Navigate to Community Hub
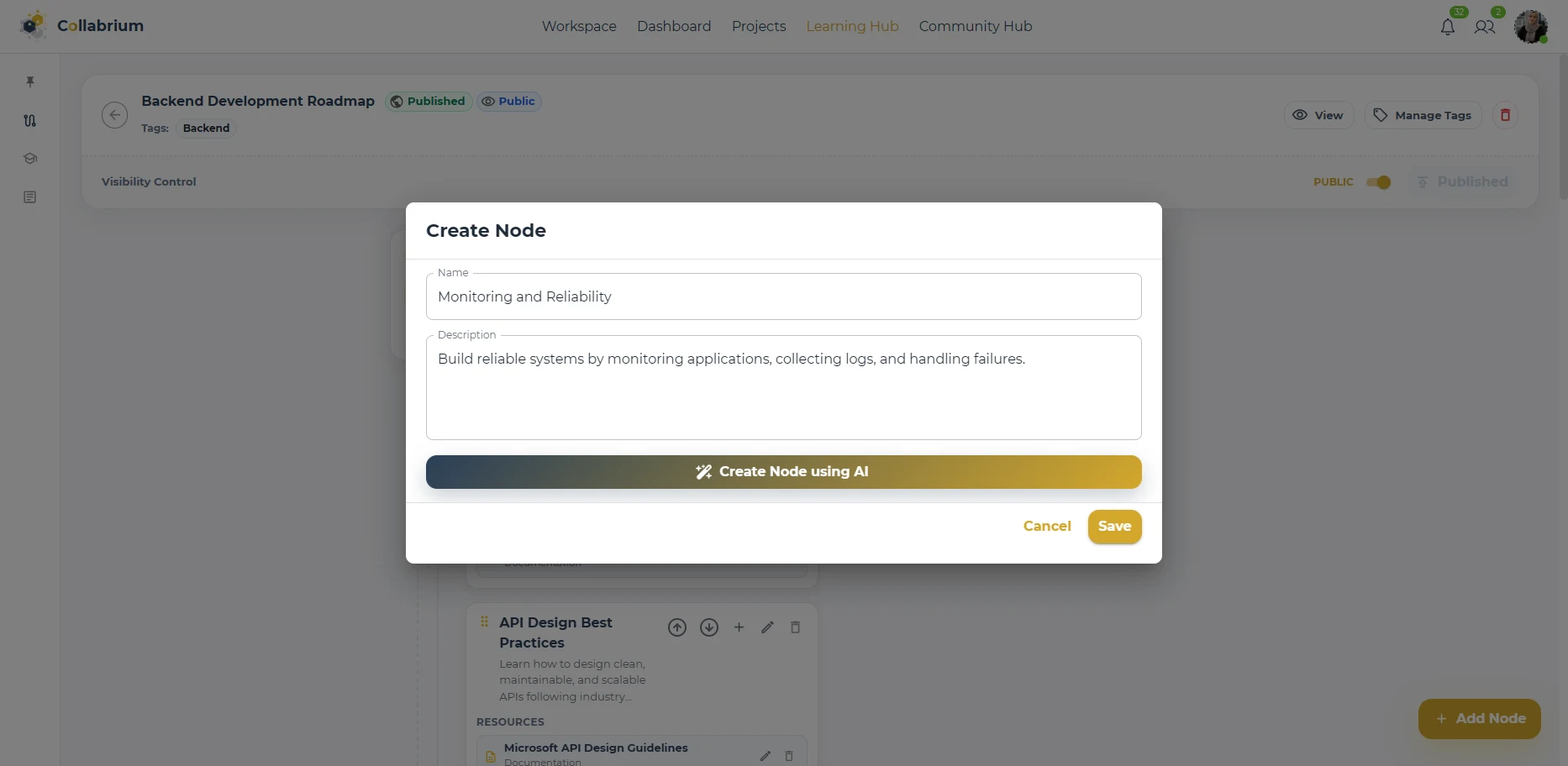The width and height of the screenshot is (1568, 766). (x=976, y=26)
